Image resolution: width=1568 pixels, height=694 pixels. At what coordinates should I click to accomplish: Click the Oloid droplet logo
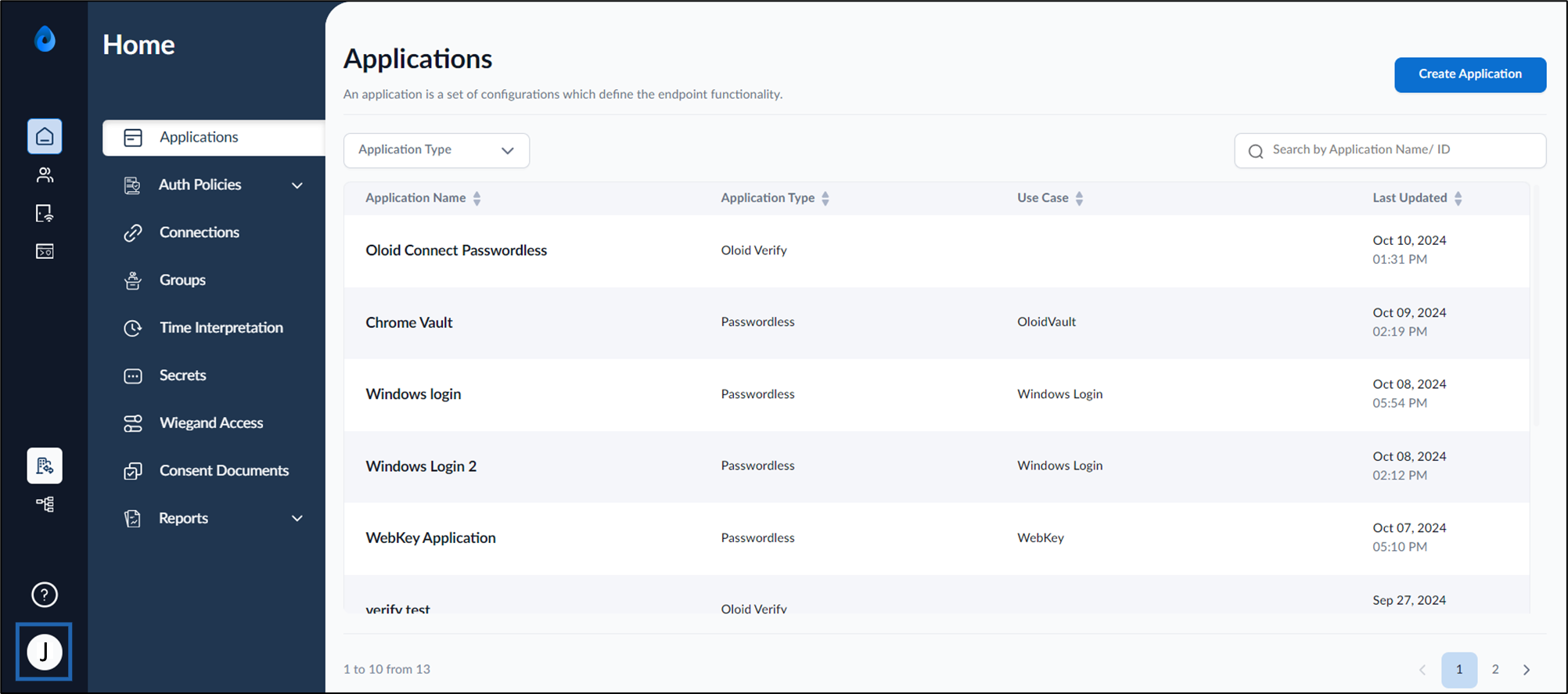[x=45, y=38]
